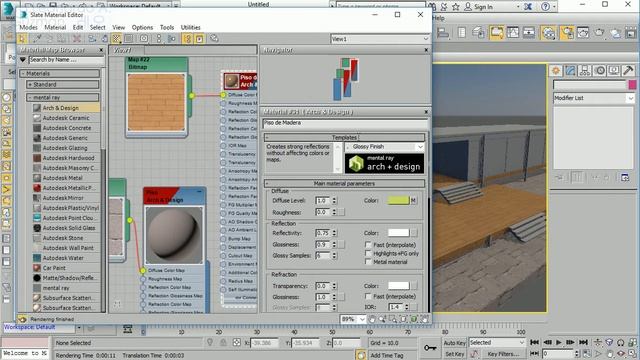Click the Play Animation button
This screenshot has width=640, height=360.
coord(559,342)
